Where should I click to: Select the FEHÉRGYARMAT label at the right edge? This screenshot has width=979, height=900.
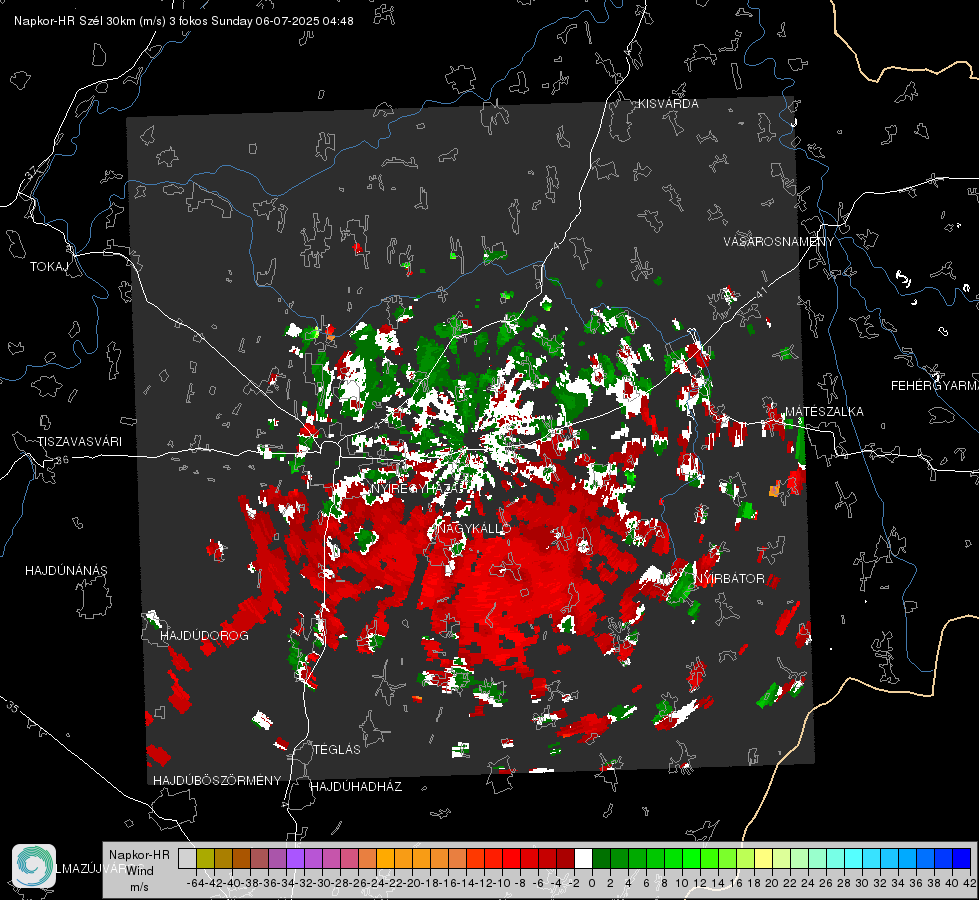934,385
